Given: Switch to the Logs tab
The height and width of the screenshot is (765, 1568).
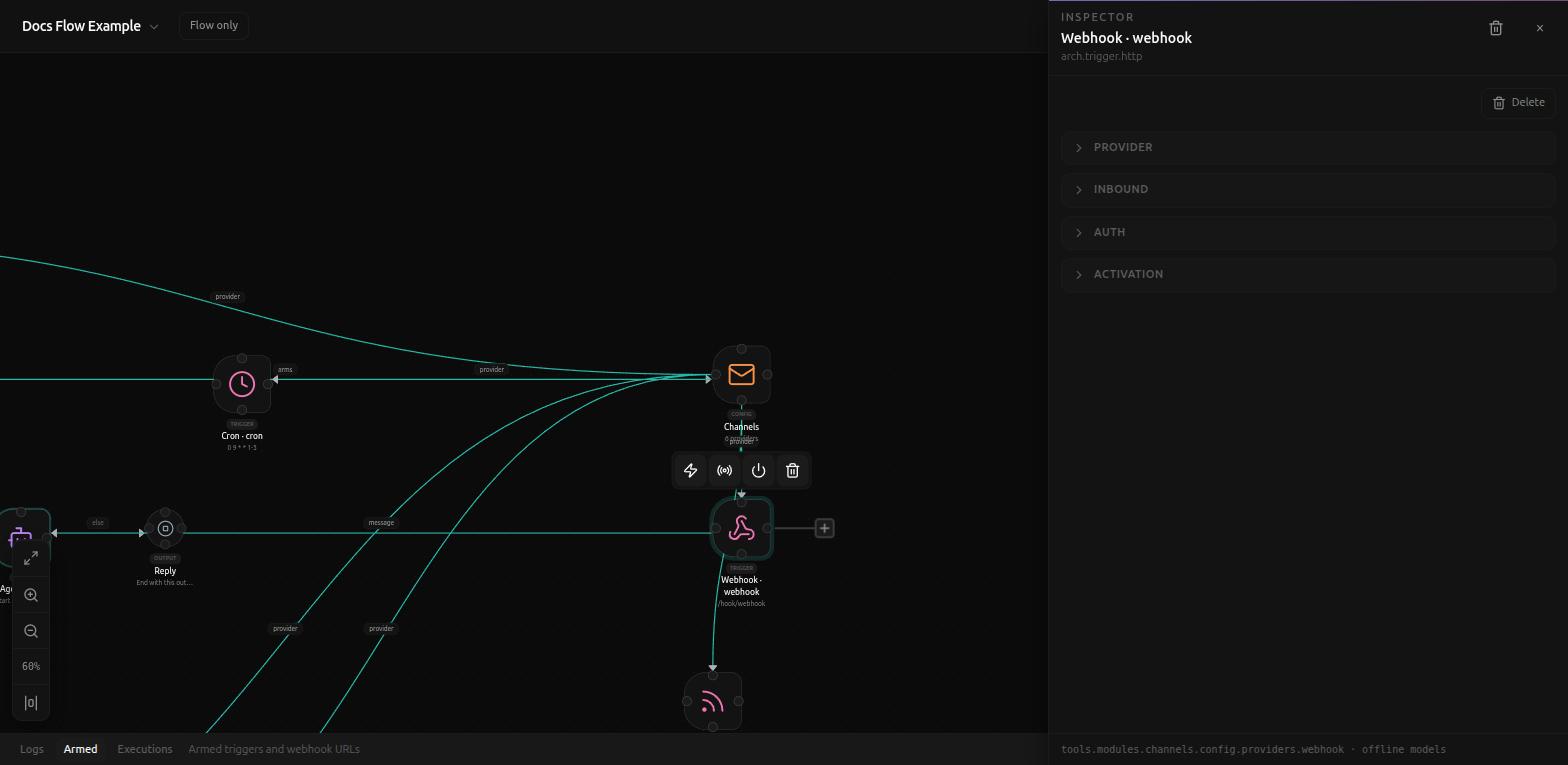Looking at the screenshot, I should click(x=32, y=749).
